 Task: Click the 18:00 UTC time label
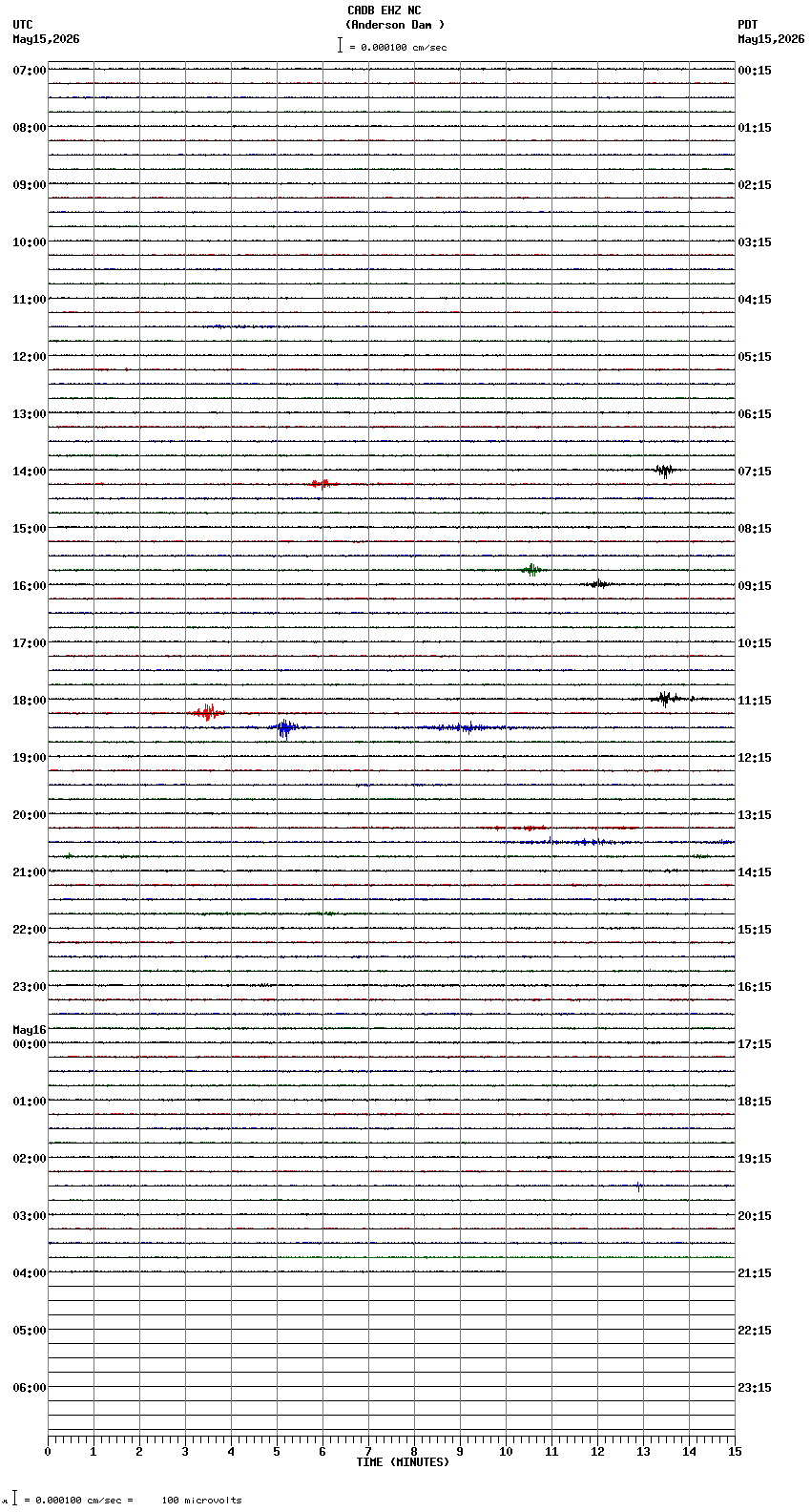point(30,701)
